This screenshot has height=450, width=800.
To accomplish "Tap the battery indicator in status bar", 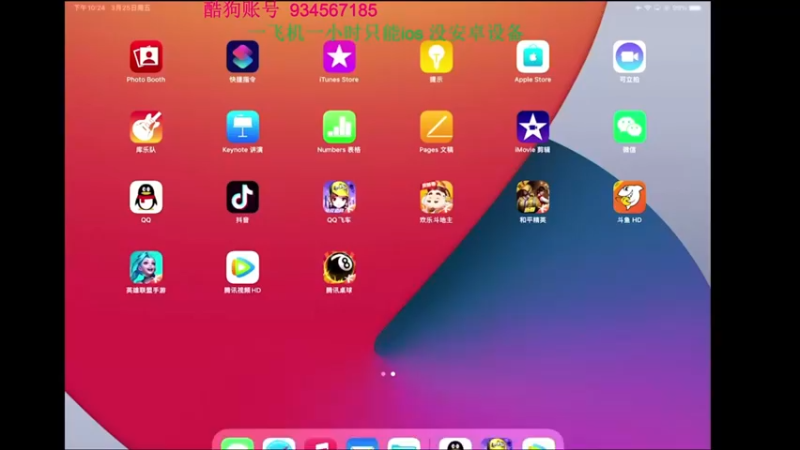I will tap(695, 8).
